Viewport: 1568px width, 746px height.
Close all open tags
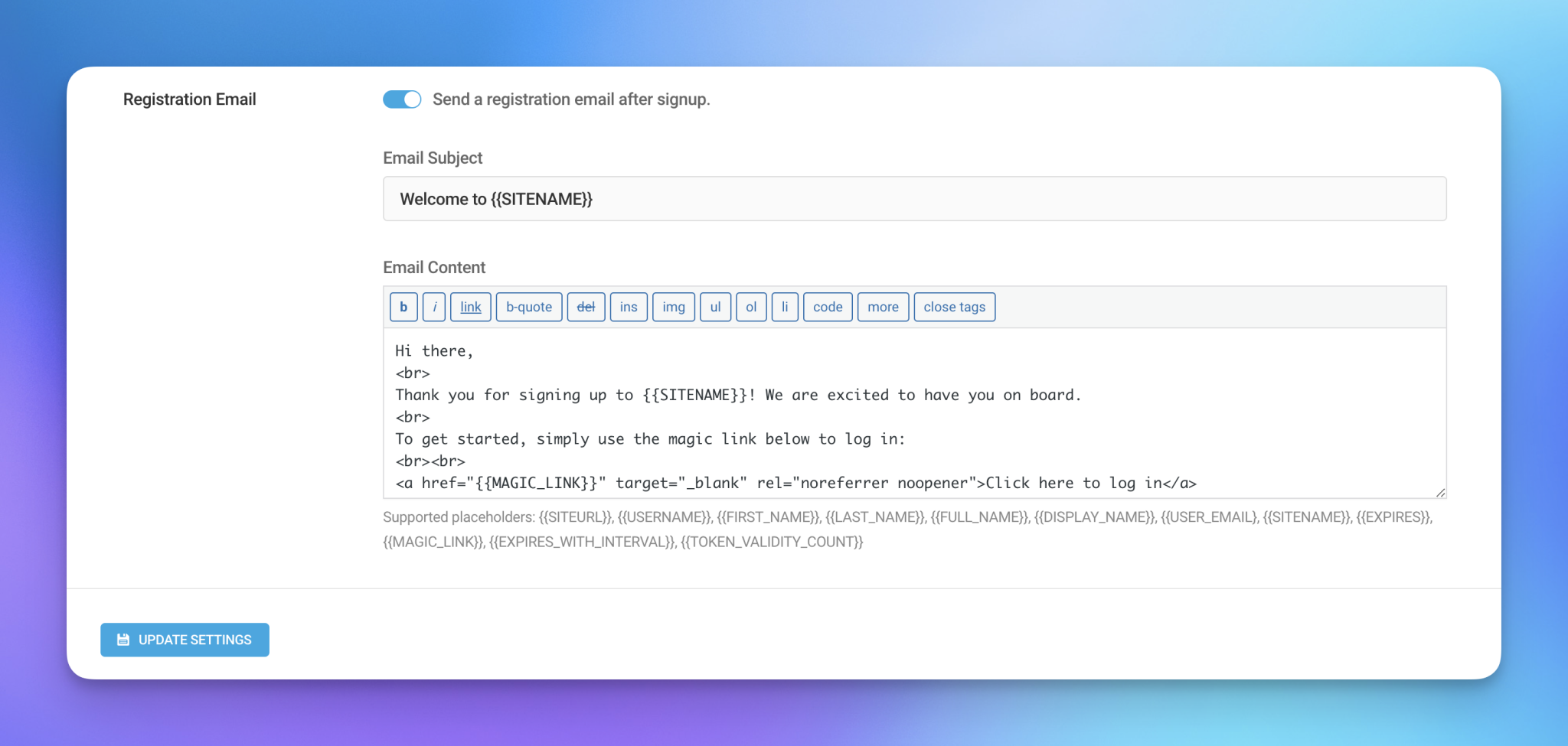click(954, 307)
